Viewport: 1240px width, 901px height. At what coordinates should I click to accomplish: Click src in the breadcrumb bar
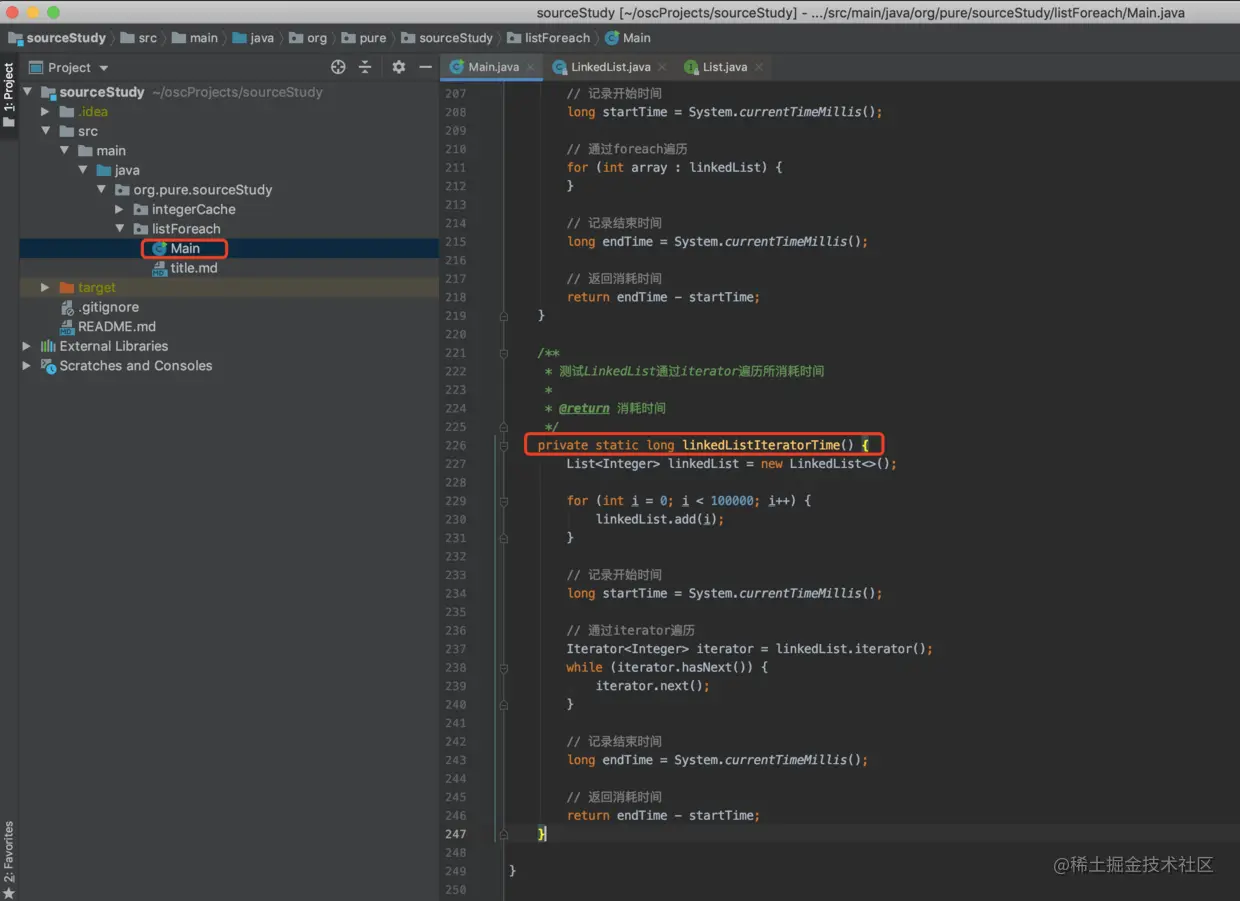pyautogui.click(x=139, y=38)
